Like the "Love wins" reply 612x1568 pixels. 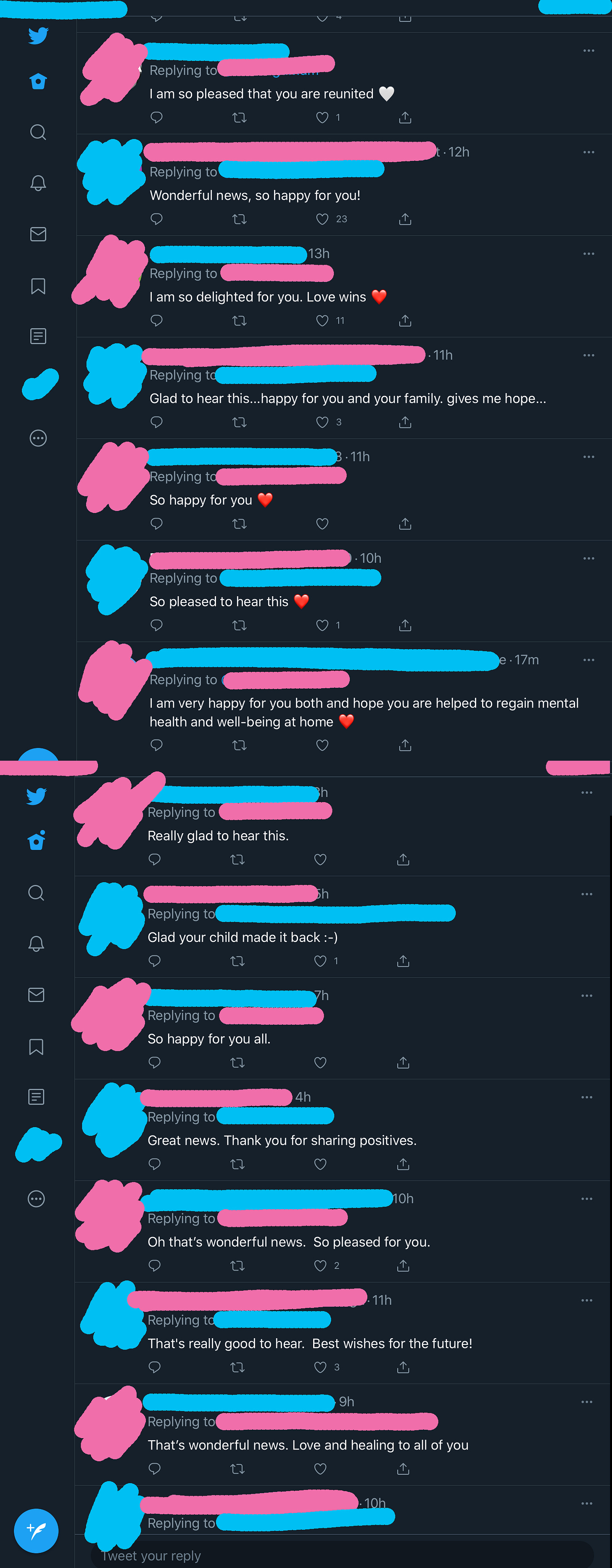pyautogui.click(x=322, y=321)
